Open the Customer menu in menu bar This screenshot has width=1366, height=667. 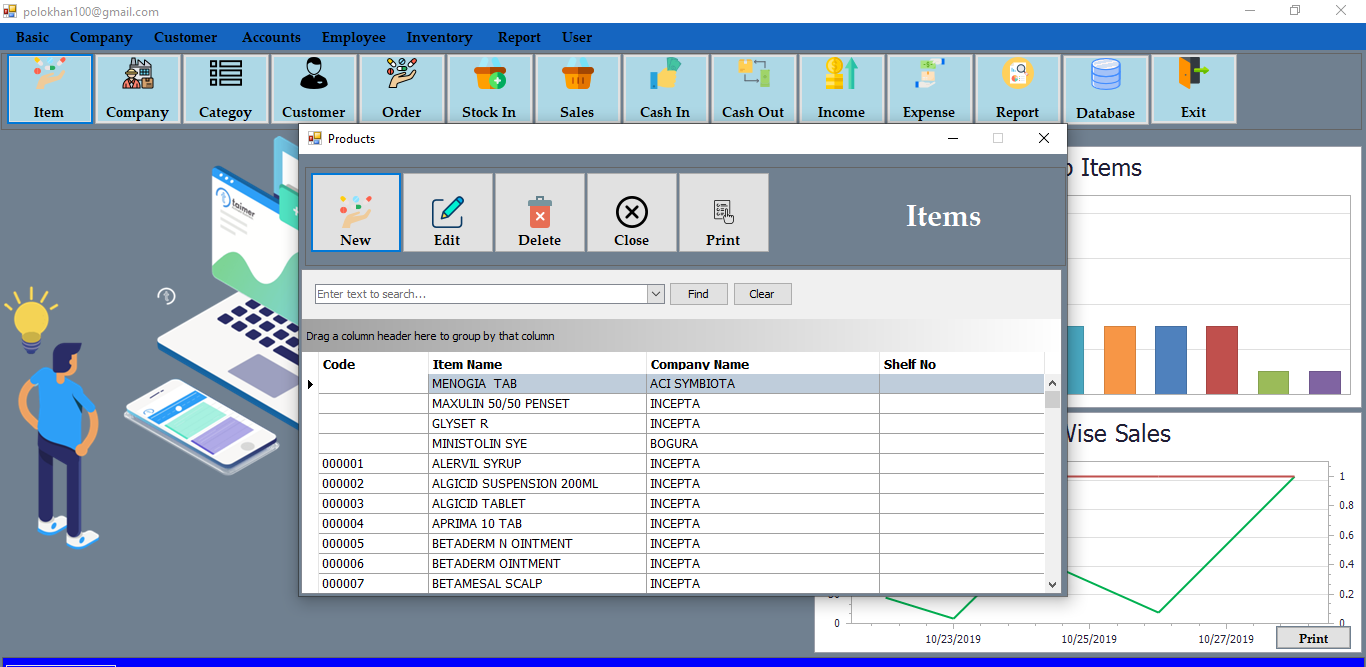185,37
